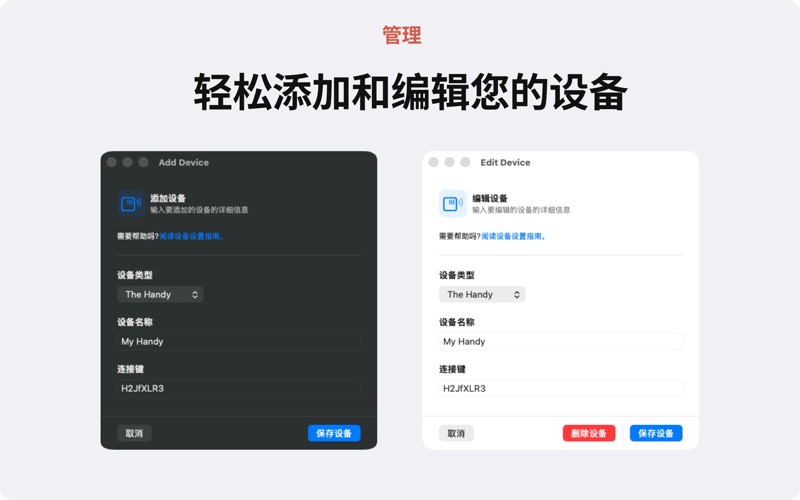
Task: Minimize the Add Device window
Action: coord(127,162)
